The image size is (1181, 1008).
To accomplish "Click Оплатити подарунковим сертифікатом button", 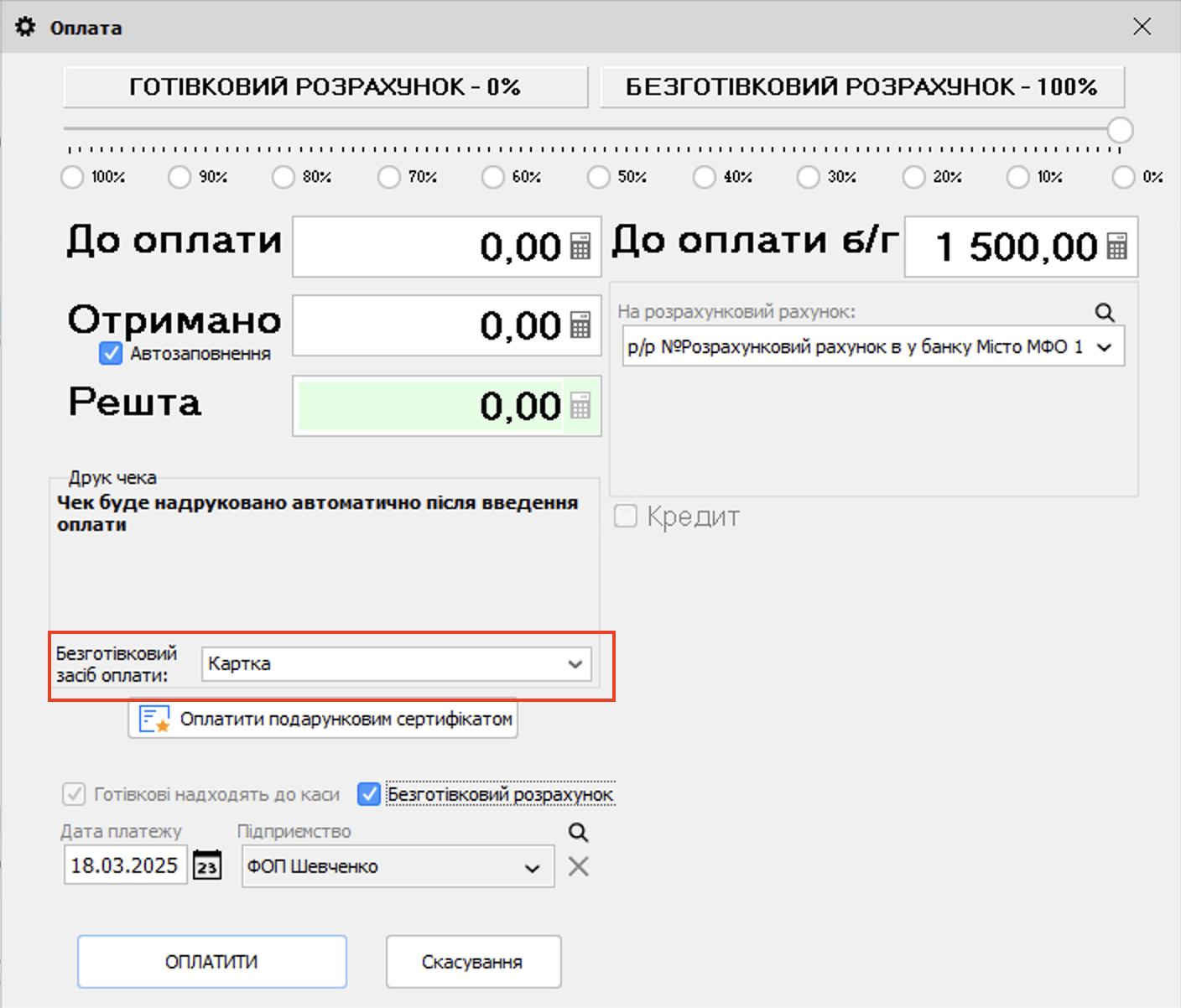I will (323, 720).
